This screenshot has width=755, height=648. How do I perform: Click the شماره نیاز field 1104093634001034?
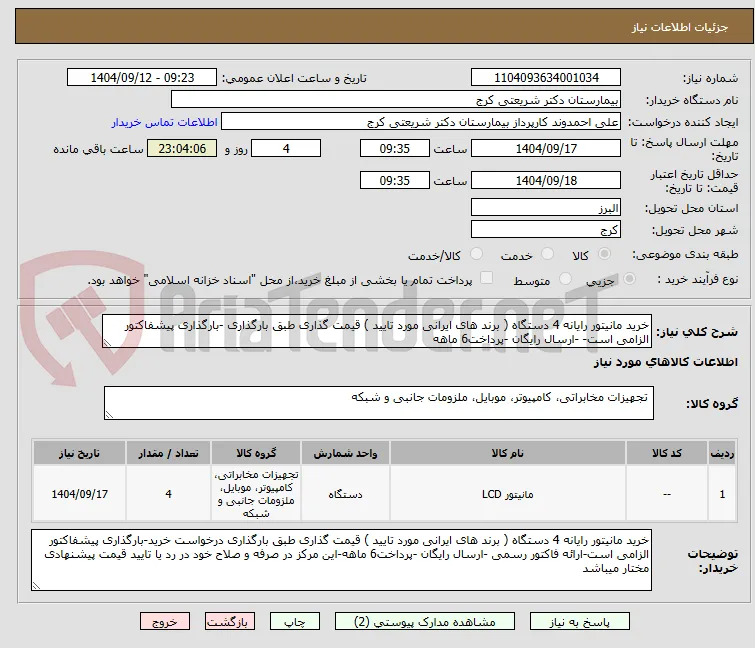pos(546,78)
